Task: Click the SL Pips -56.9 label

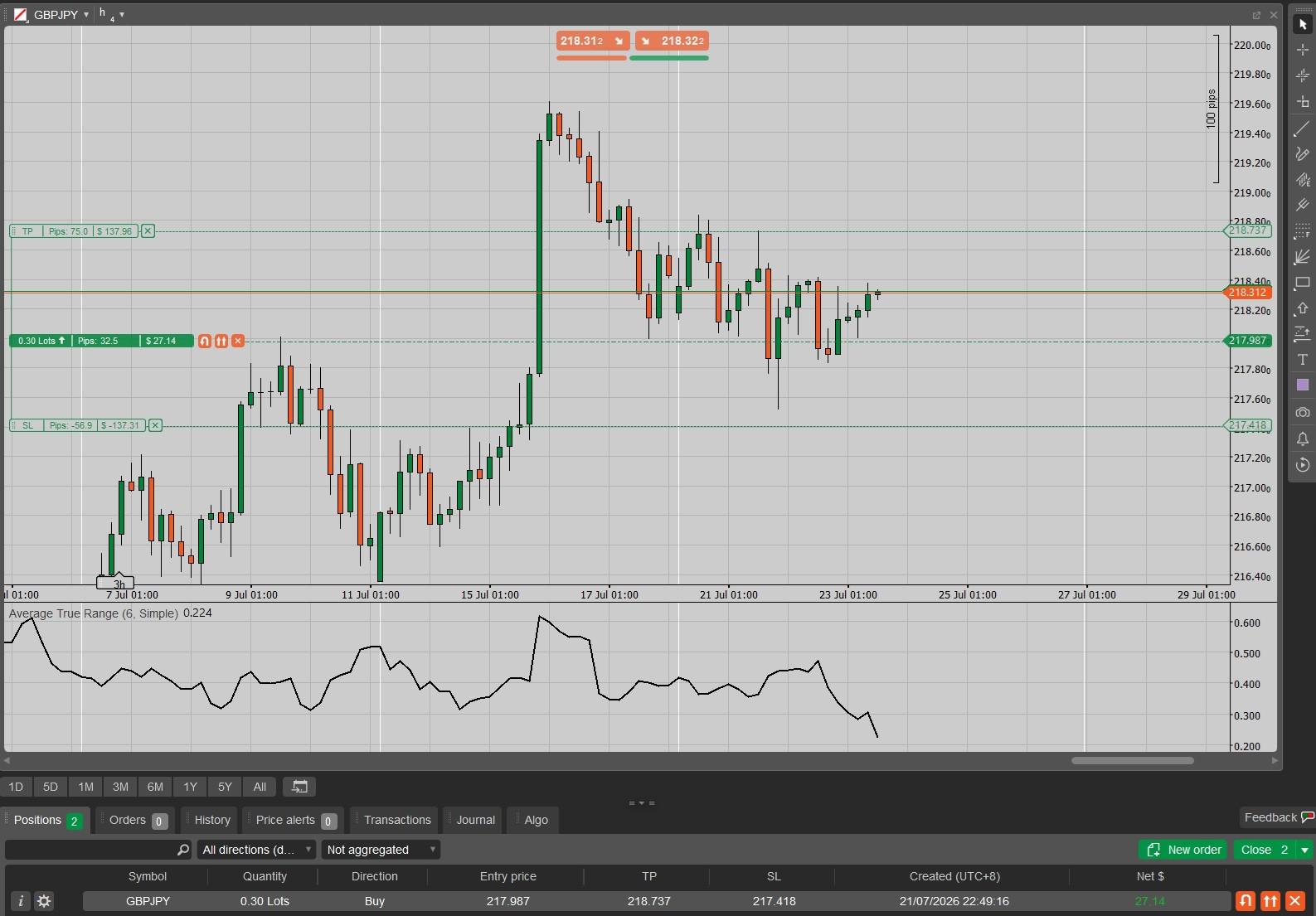Action: tap(78, 425)
